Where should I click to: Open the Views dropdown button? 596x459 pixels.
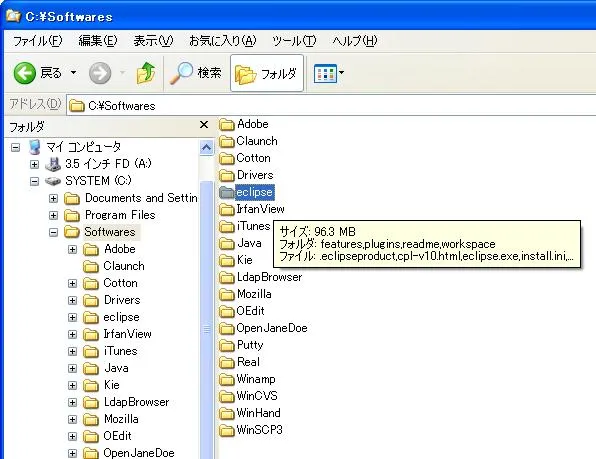(329, 73)
